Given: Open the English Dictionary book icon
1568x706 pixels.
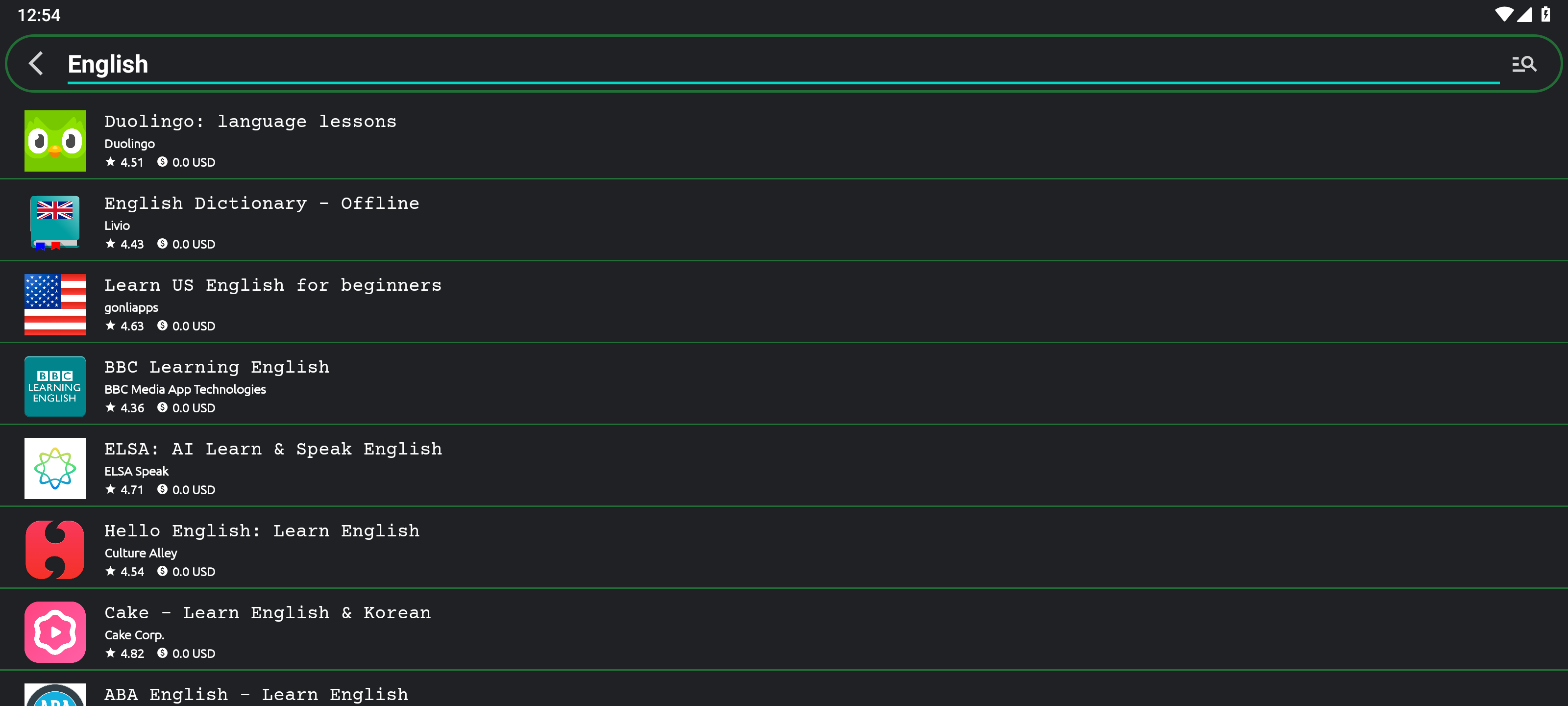Looking at the screenshot, I should (55, 222).
